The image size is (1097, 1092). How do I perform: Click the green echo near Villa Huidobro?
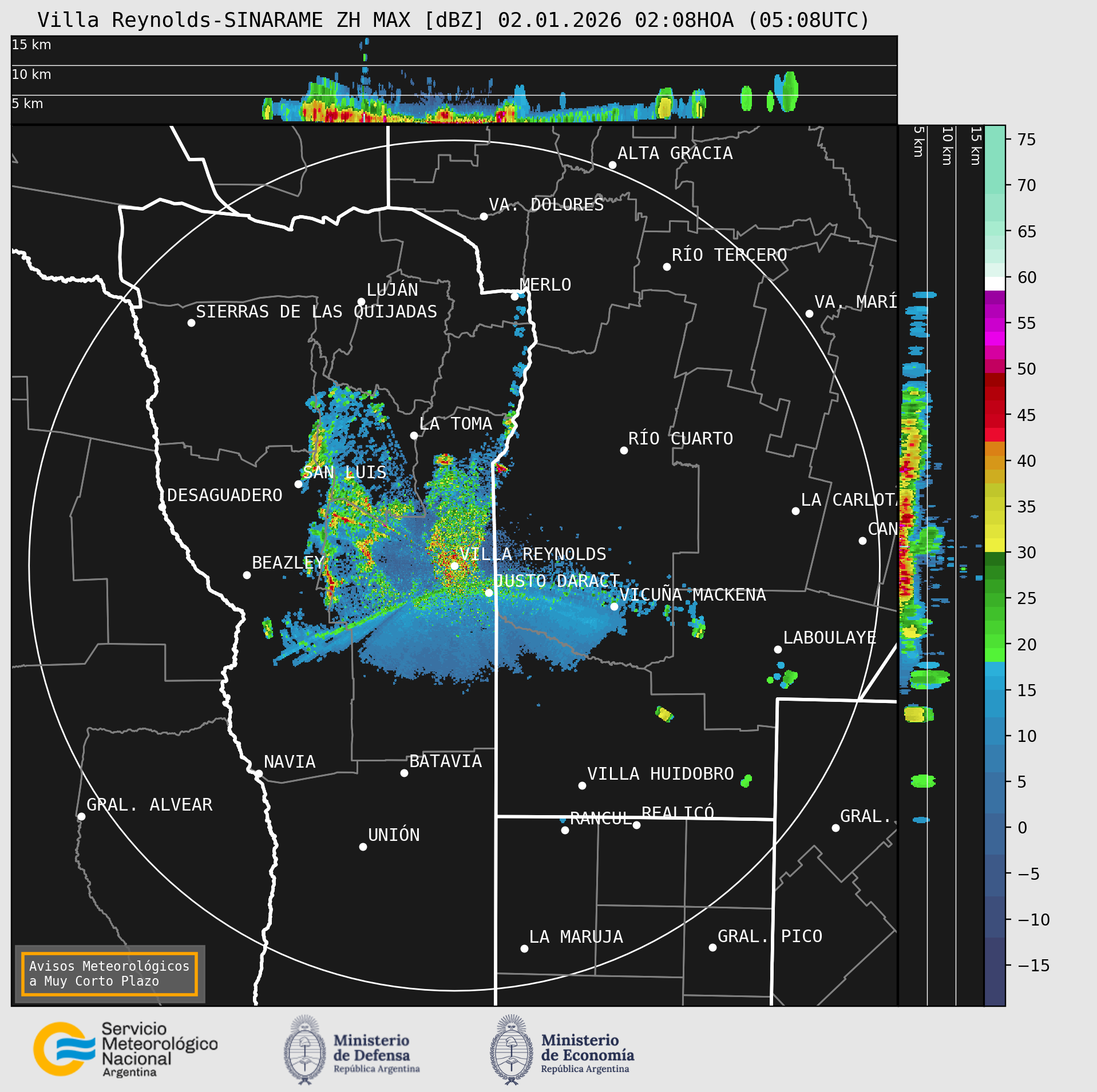(x=746, y=780)
